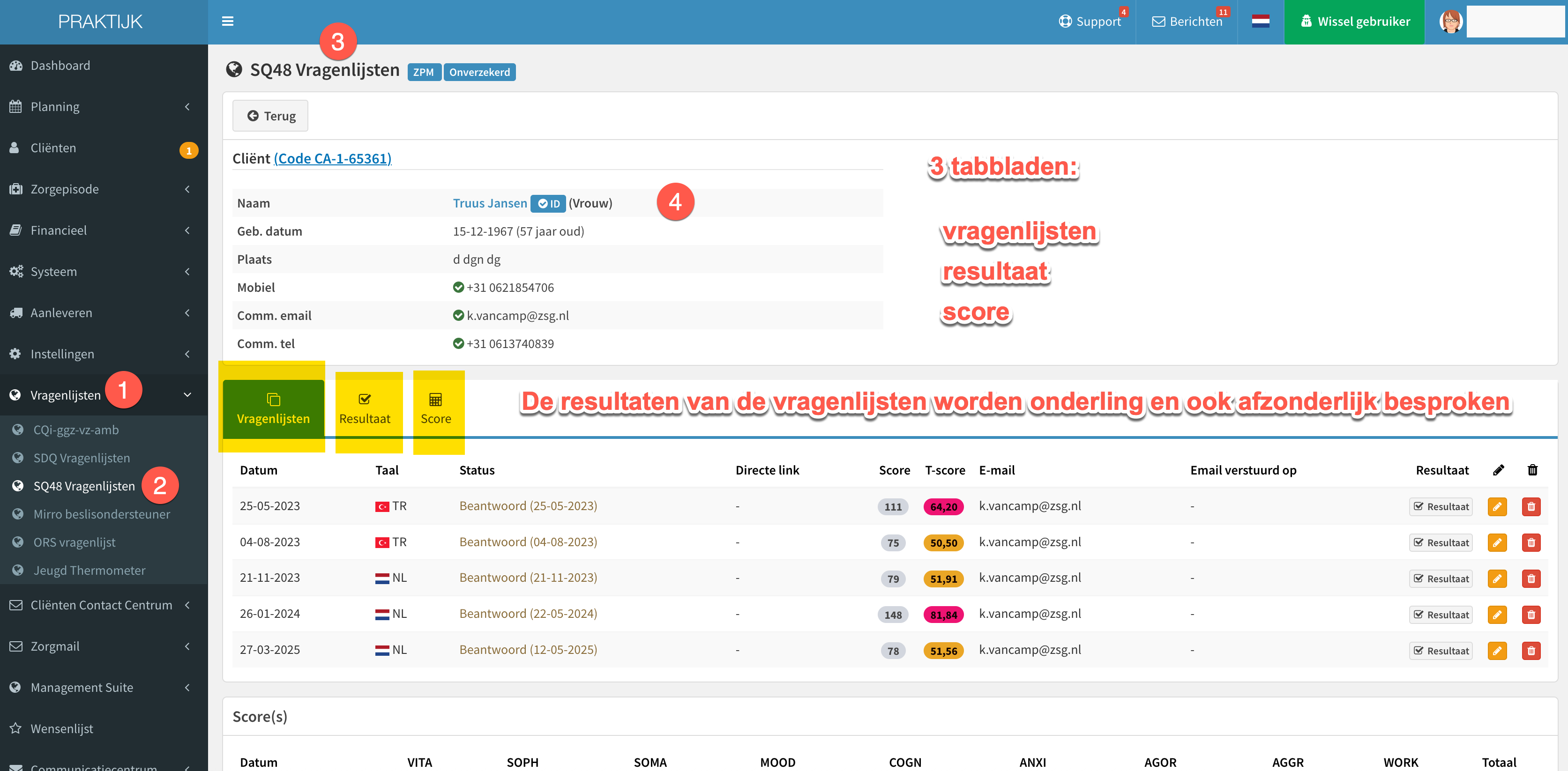Collapse the Vragenlijsten menu chevron
Image resolution: width=1568 pixels, height=771 pixels.
click(187, 395)
